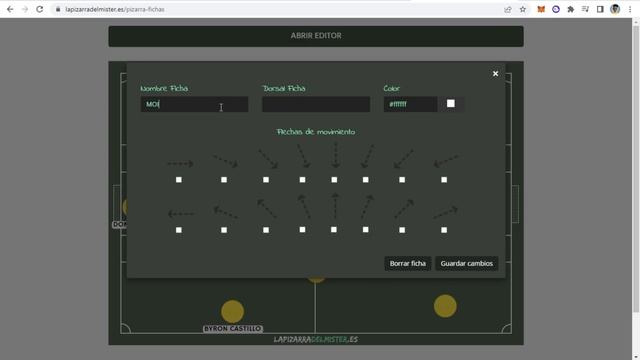Go forward in browser history
Screen dimensions: 640x360
click(x=25, y=9)
